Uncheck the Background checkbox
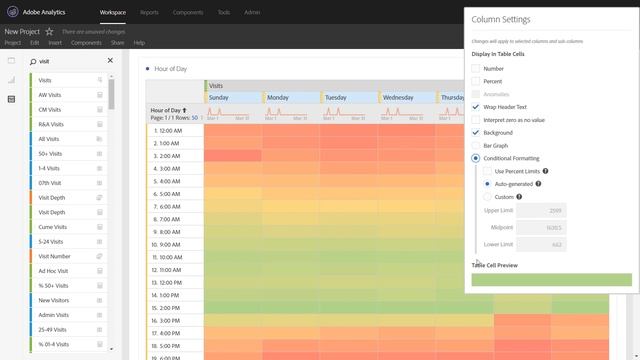 pos(476,133)
